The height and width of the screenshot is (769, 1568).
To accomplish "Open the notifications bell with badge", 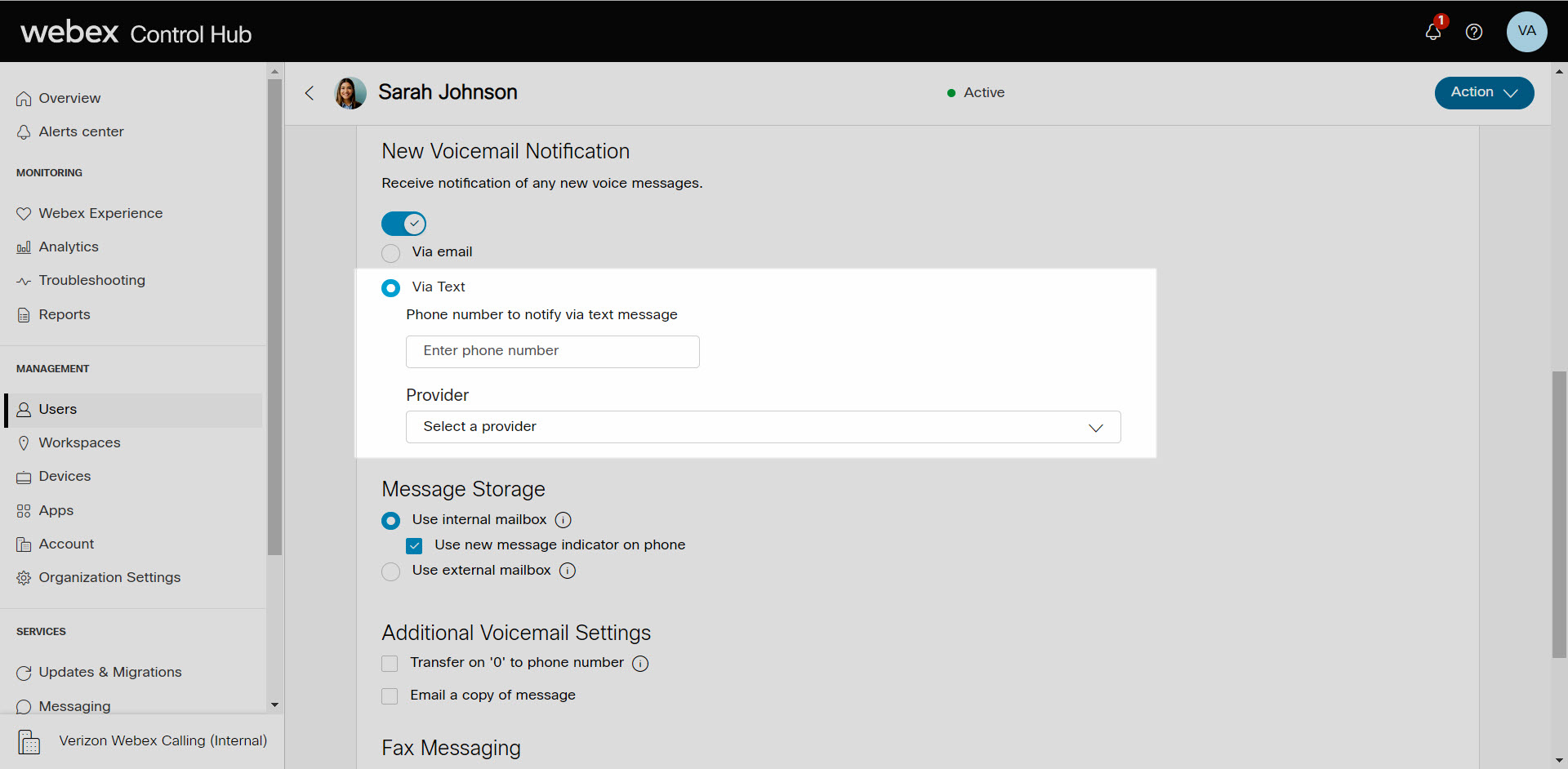I will (x=1434, y=33).
